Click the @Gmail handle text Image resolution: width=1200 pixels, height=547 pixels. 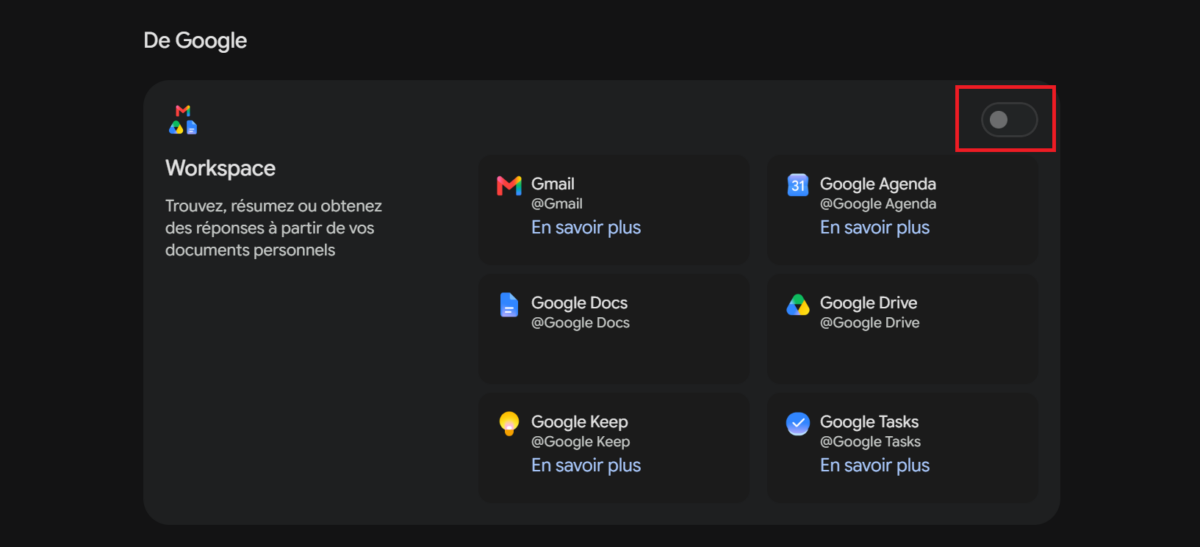(557, 203)
